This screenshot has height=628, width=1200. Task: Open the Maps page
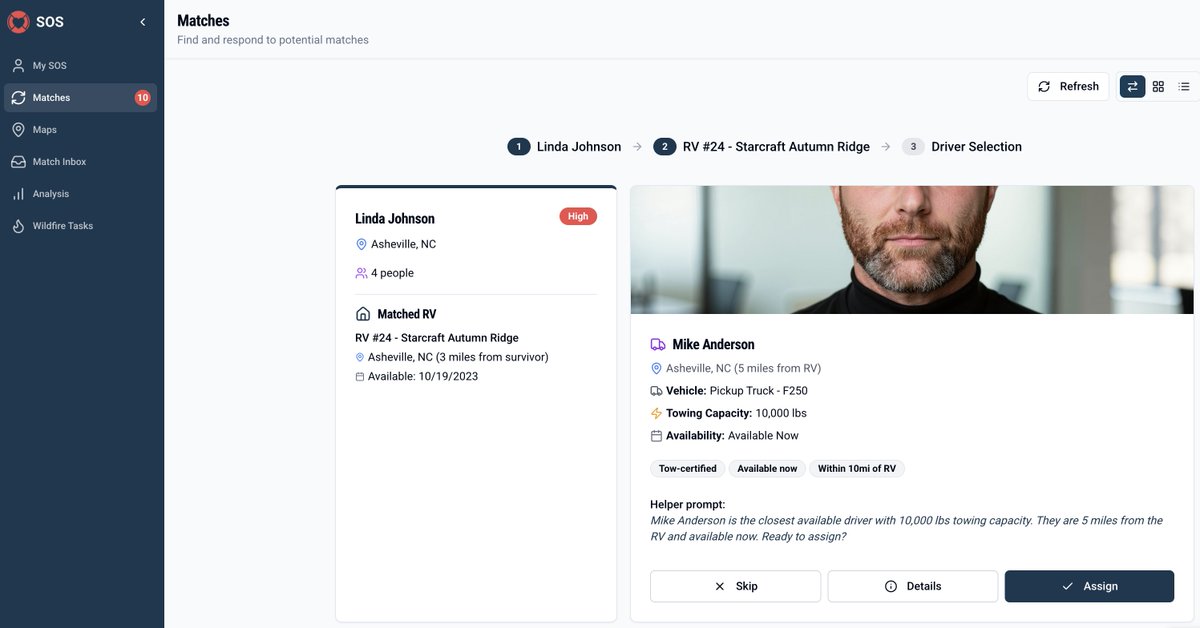click(82, 130)
